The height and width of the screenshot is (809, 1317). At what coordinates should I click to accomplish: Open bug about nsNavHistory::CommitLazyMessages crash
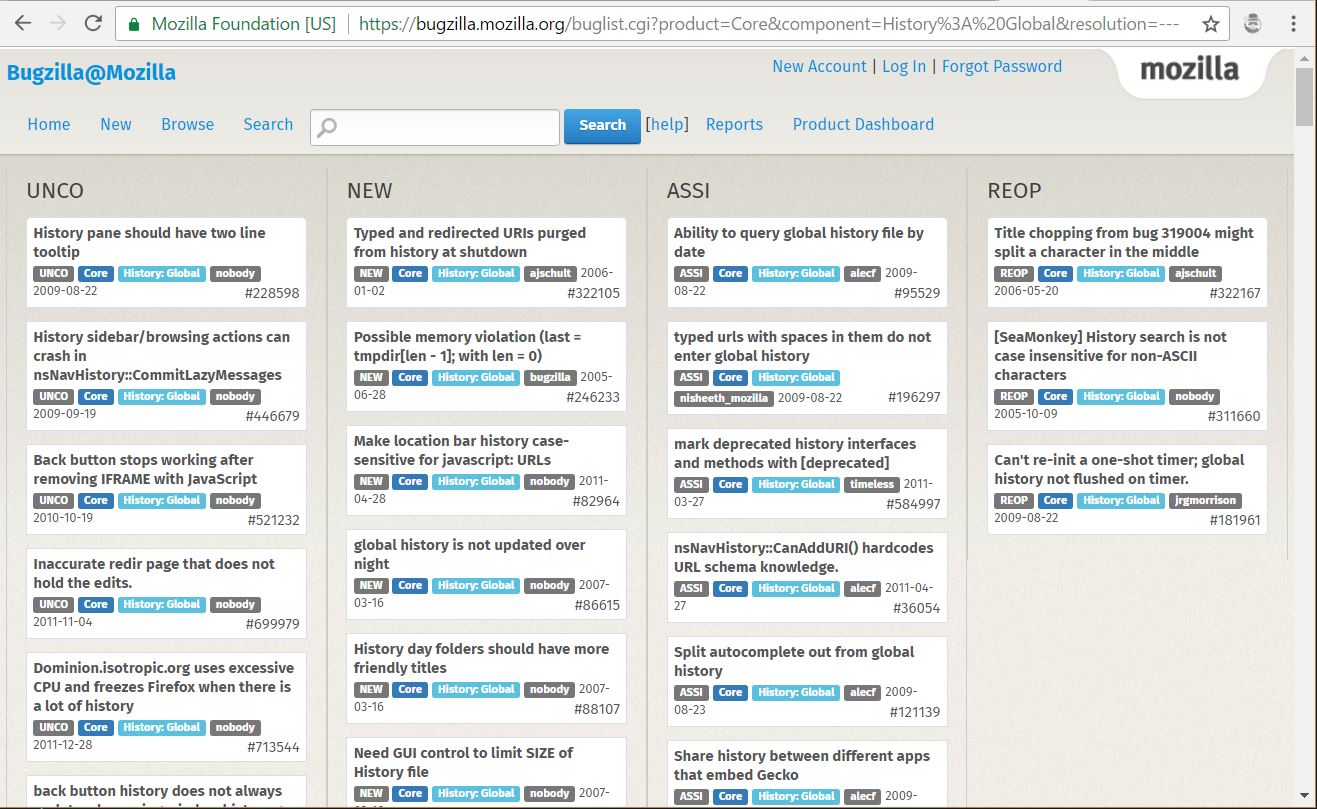161,356
